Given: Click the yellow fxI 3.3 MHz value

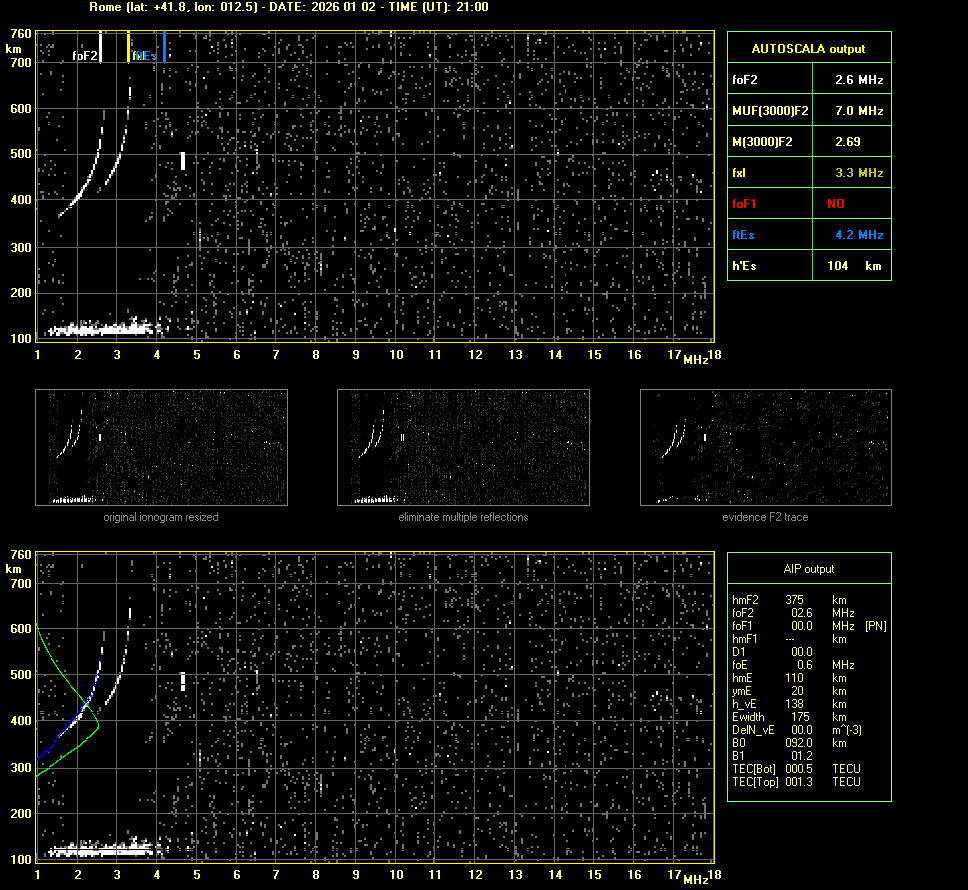Looking at the screenshot, I should [859, 172].
